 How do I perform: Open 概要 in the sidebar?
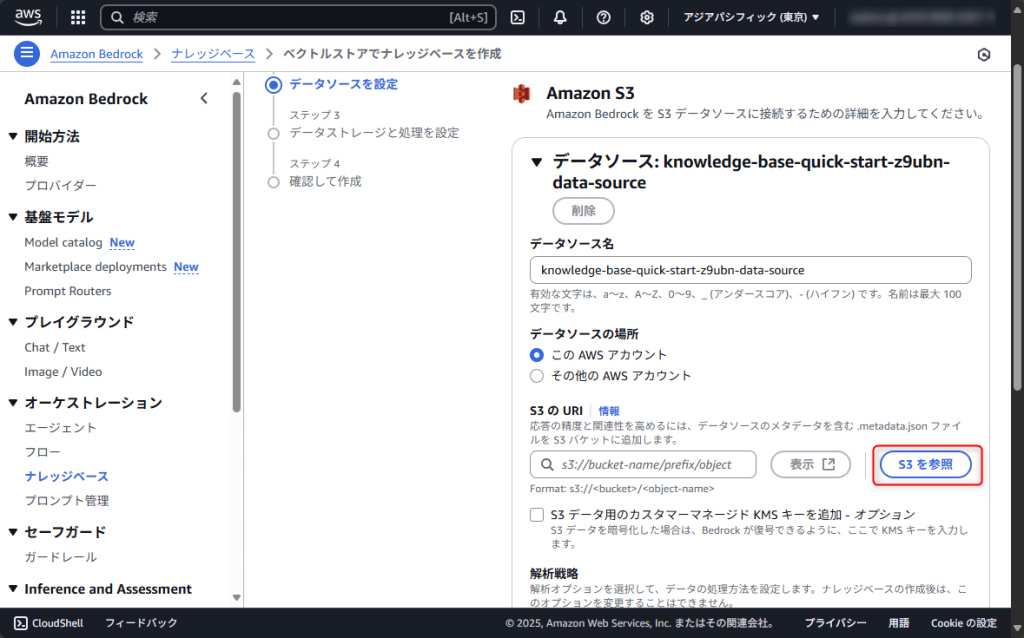[x=37, y=161]
